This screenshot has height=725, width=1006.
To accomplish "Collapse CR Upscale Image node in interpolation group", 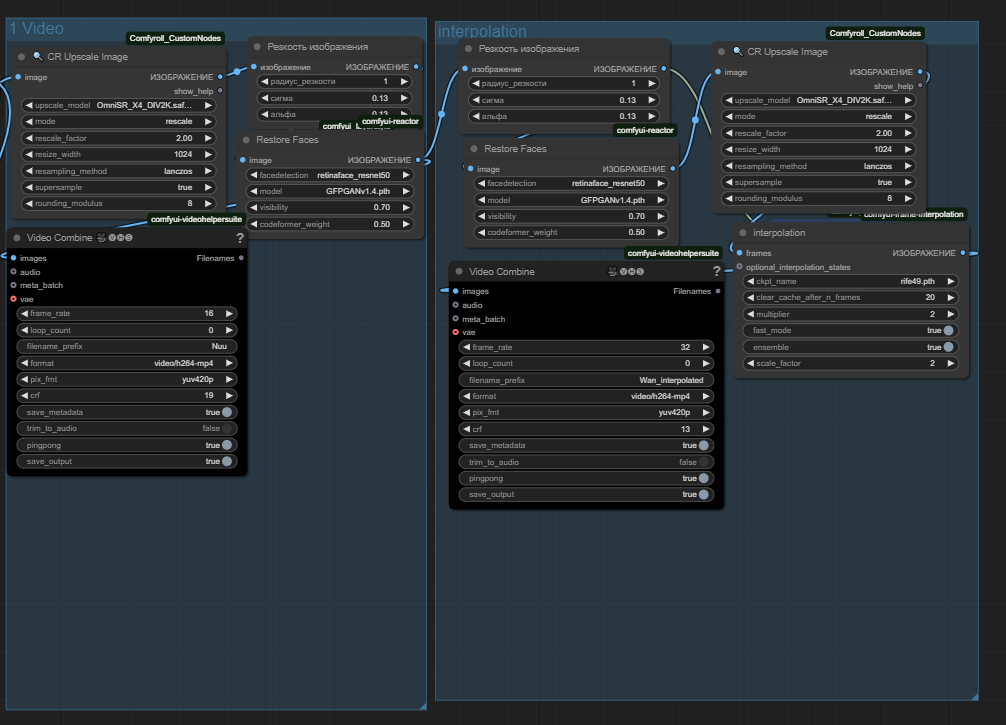I will coord(721,51).
